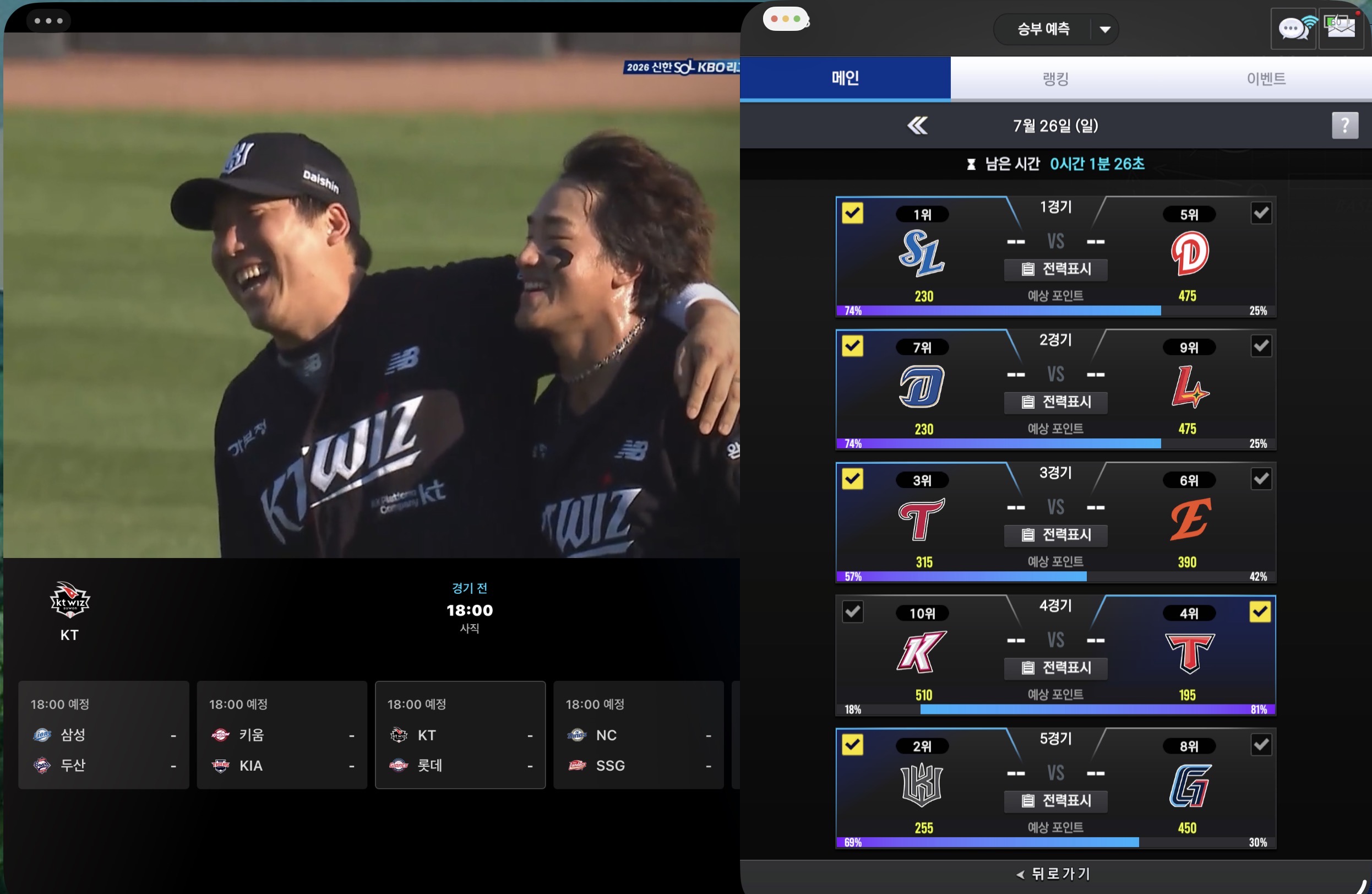Click the LG Twins logo in game 4
The image size is (1372, 894).
[1190, 653]
